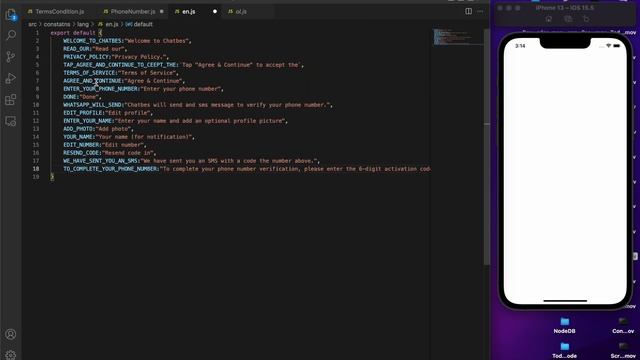Image resolution: width=640 pixels, height=360 pixels.
Task: Open Remote Explorer view
Action: click(11, 121)
